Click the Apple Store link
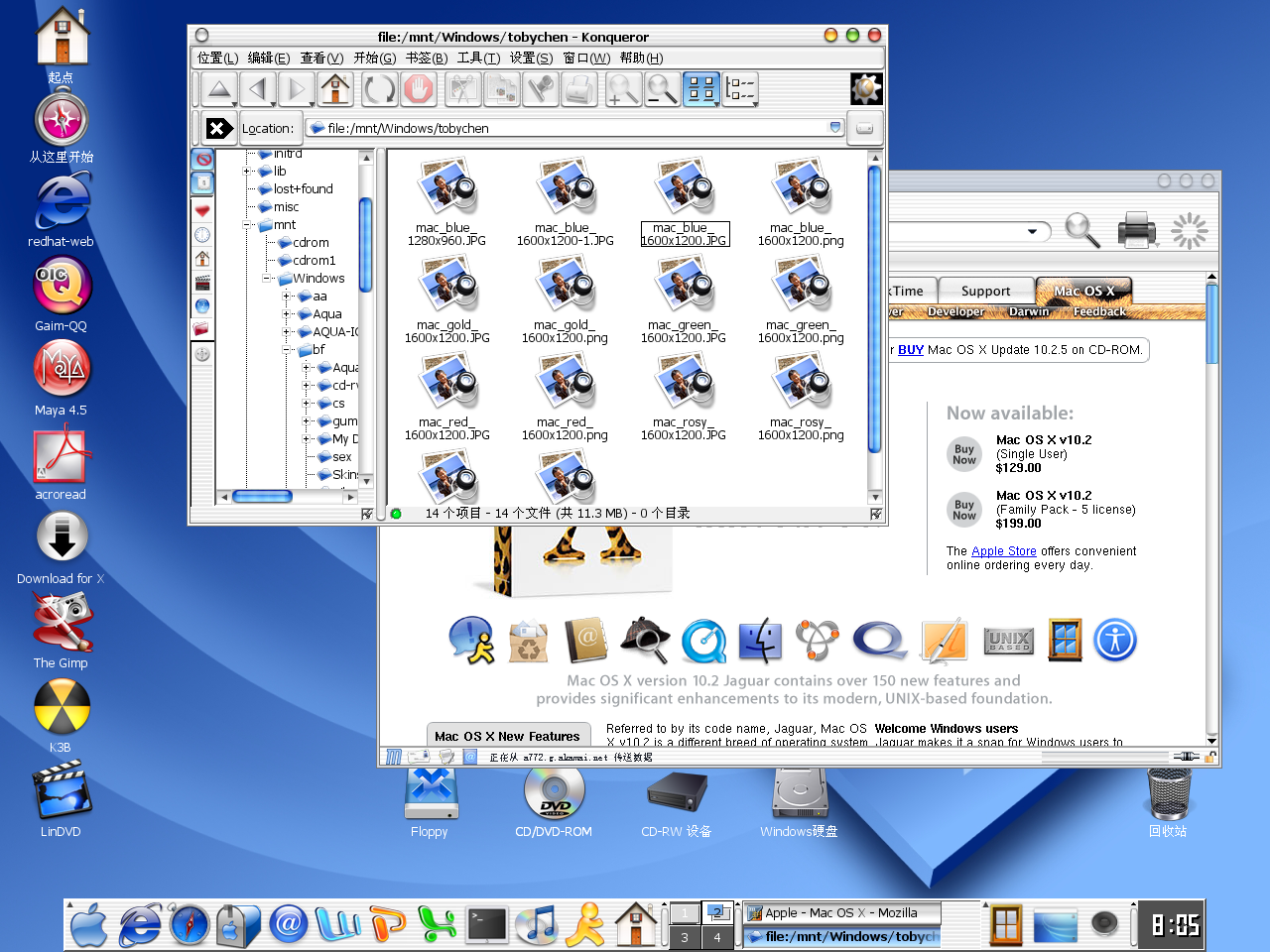Image resolution: width=1270 pixels, height=952 pixels. click(1004, 551)
